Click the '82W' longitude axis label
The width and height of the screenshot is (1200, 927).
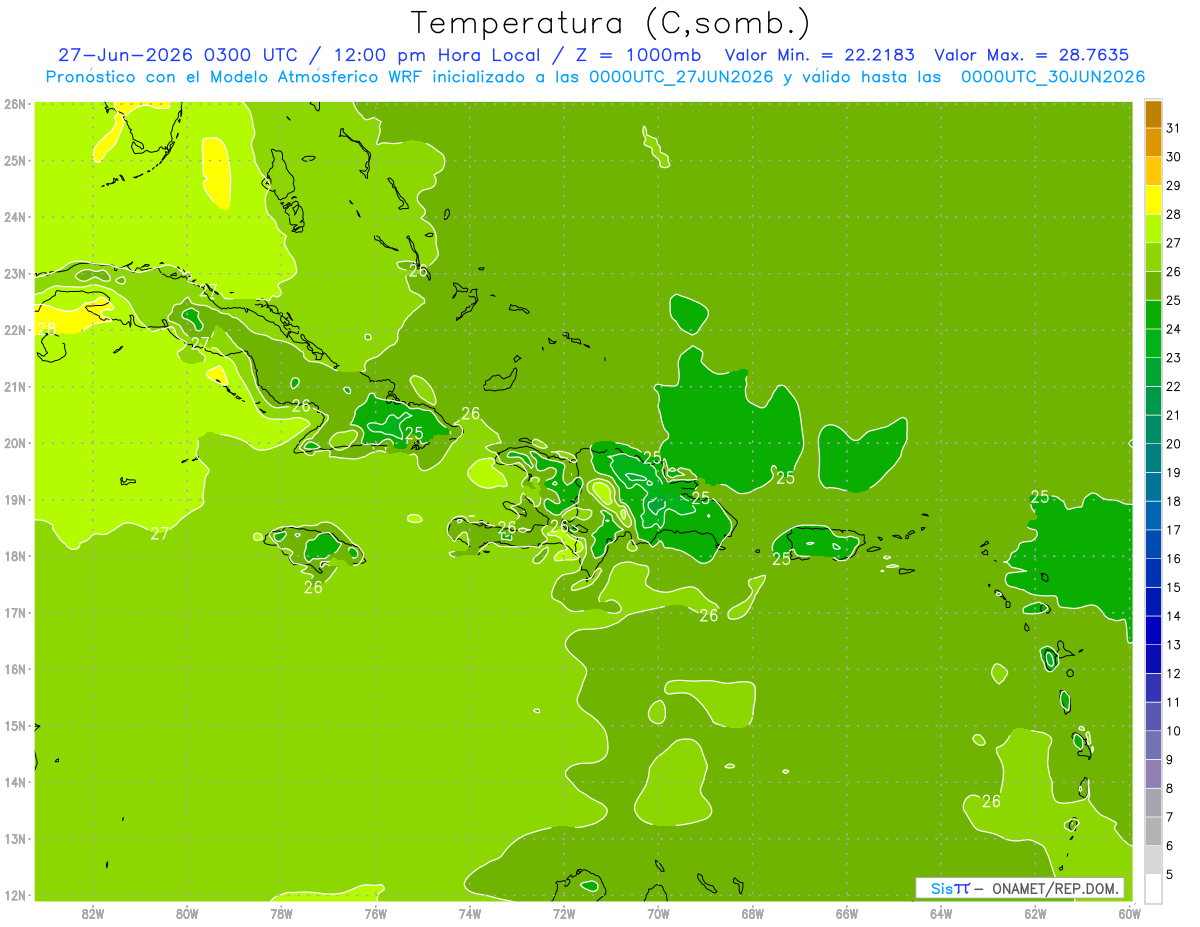point(92,912)
